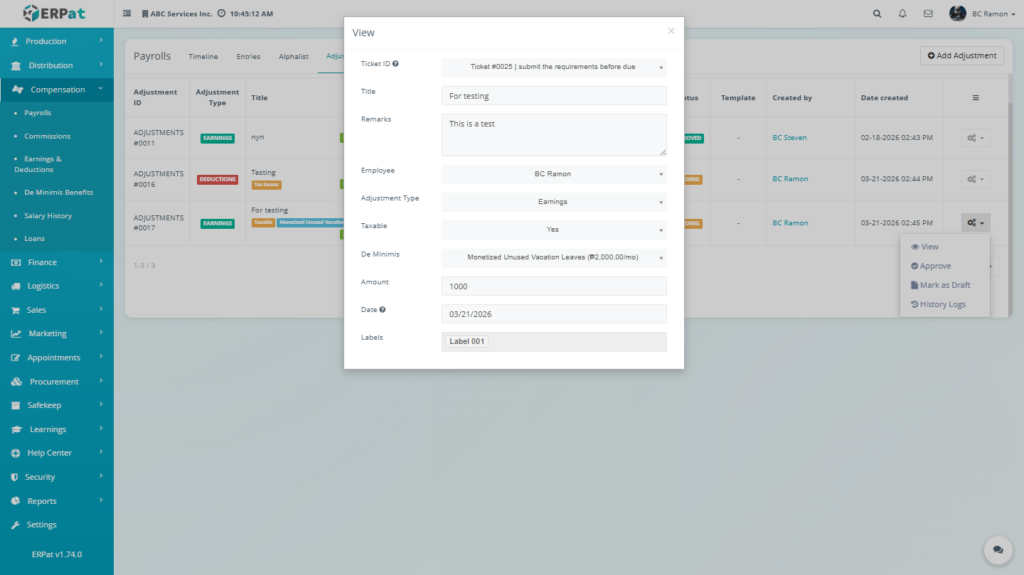Open the Employee dropdown showing BC Ramon

coord(553,174)
